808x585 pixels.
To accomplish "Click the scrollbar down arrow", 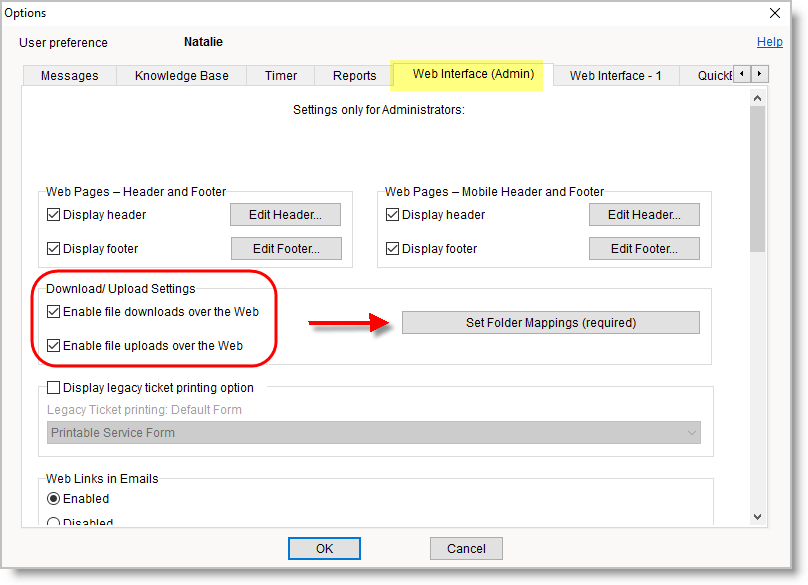I will [757, 516].
